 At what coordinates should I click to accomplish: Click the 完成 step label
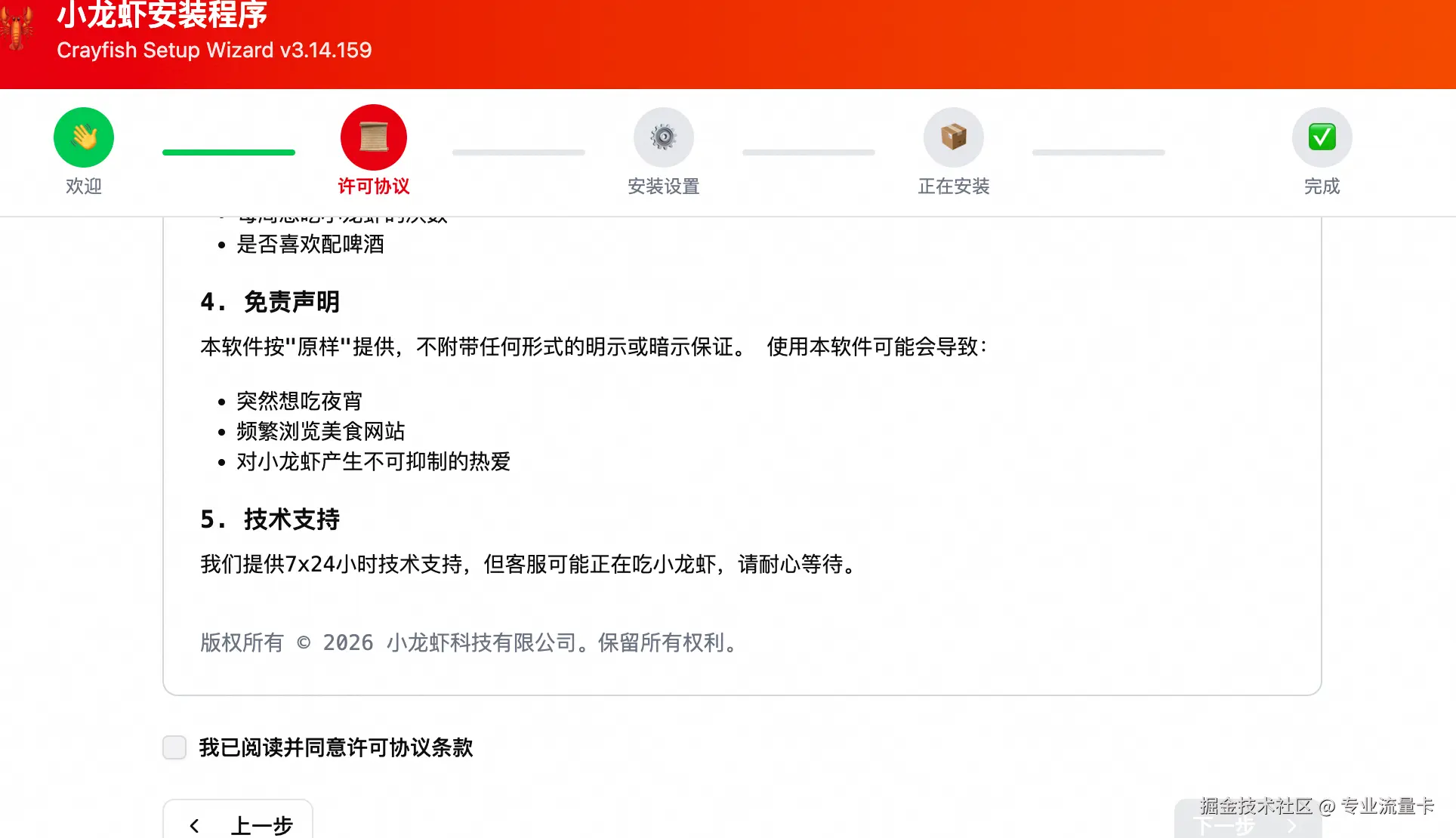pyautogui.click(x=1321, y=186)
